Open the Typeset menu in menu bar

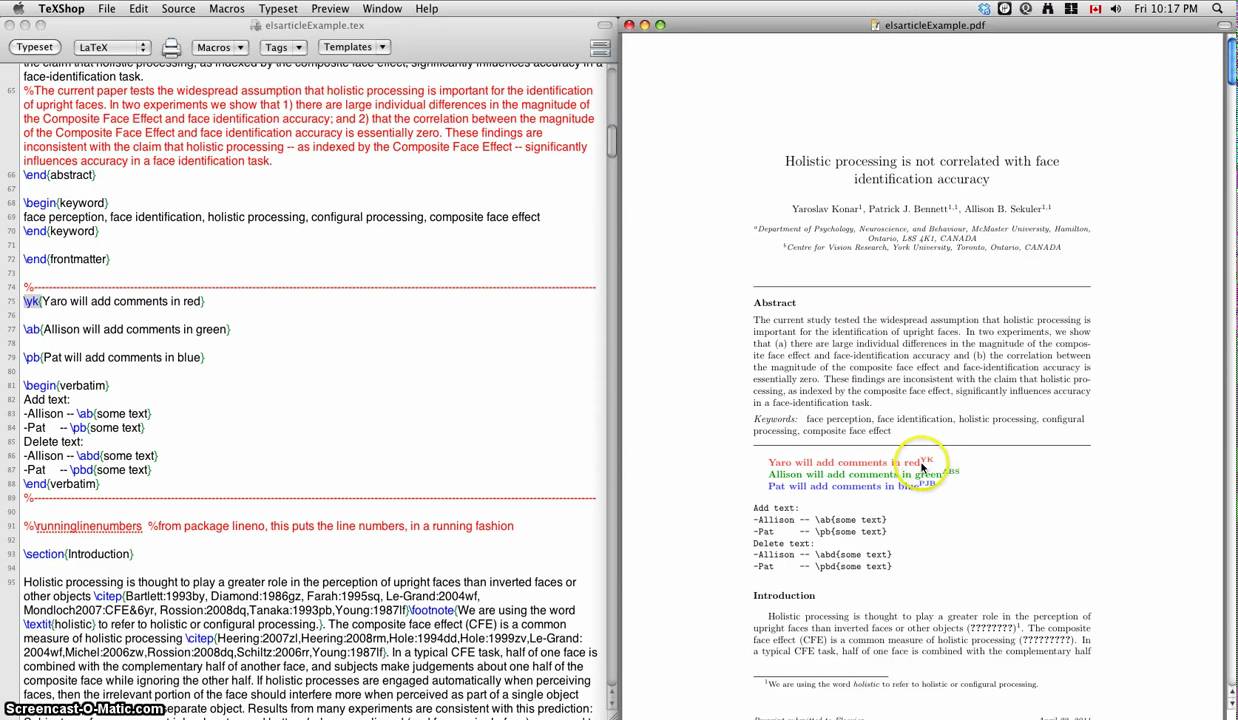coord(278,9)
